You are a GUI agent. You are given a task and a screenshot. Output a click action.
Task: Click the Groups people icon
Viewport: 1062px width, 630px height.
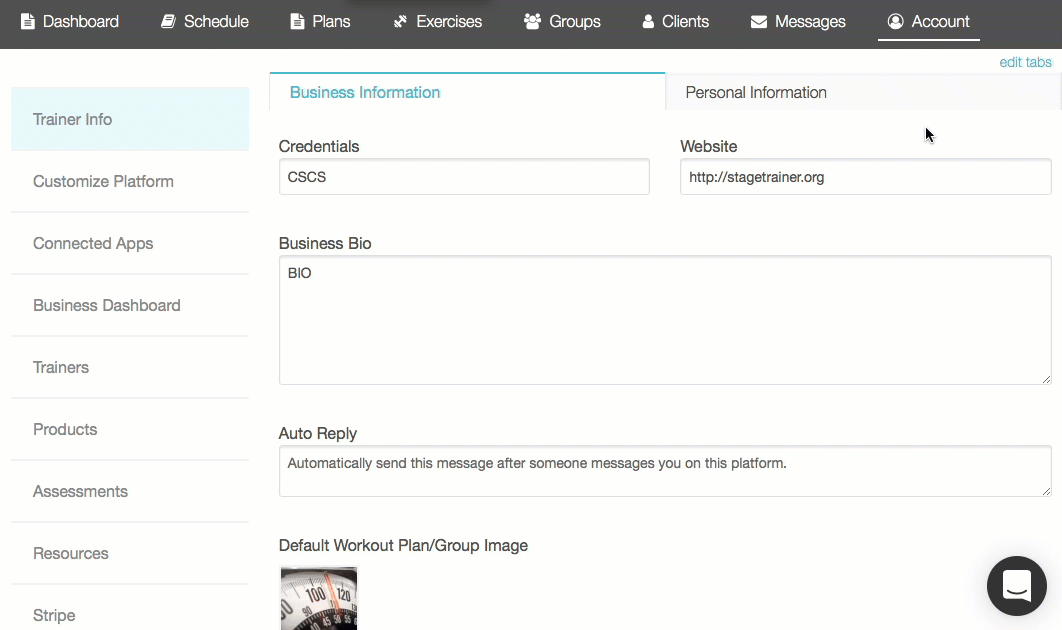[532, 21]
